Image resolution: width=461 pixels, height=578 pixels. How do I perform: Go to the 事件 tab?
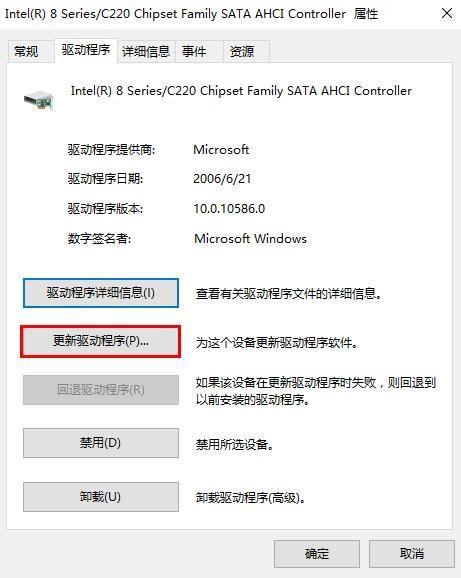click(194, 51)
